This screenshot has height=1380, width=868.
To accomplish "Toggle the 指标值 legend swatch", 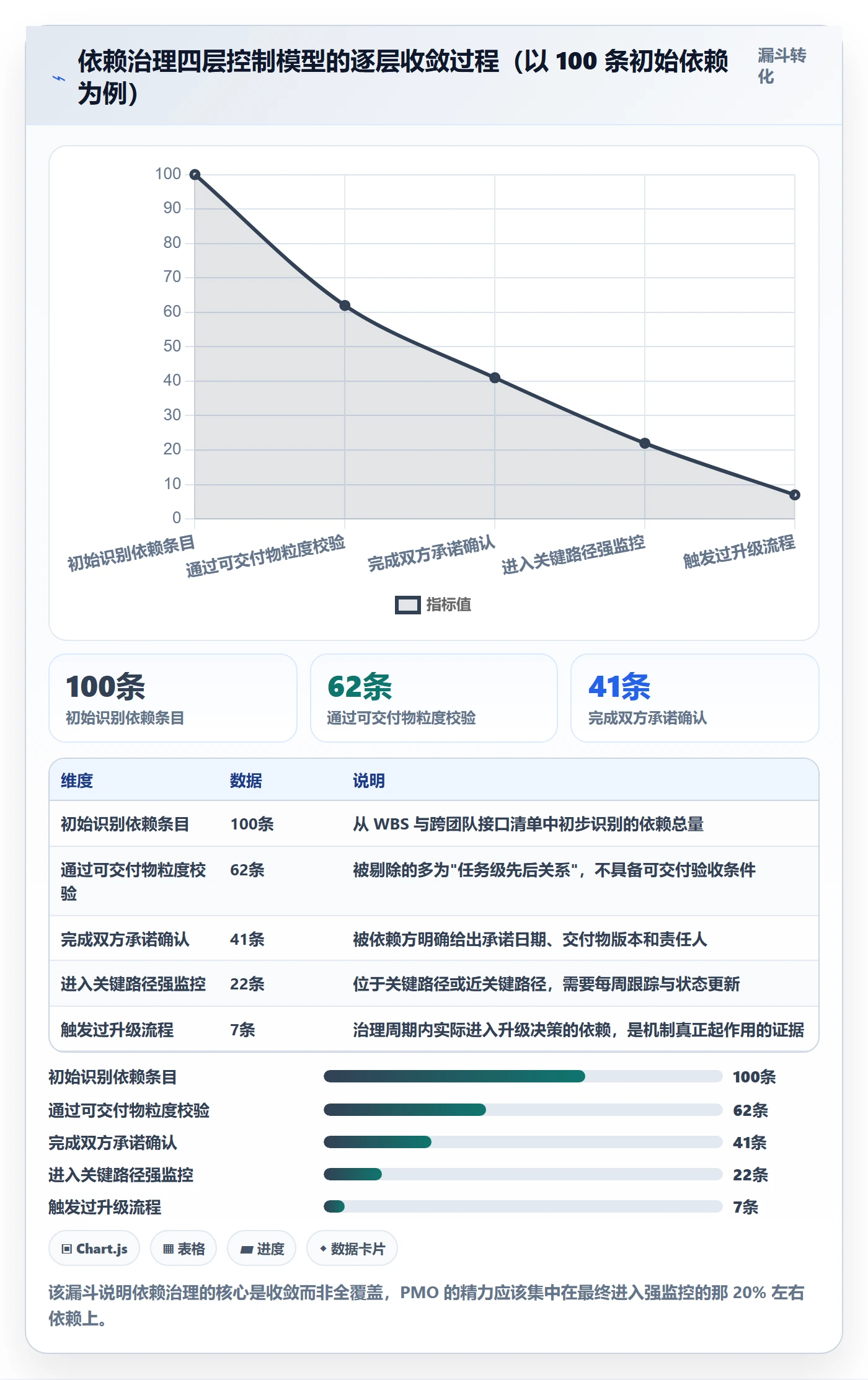I will [x=407, y=605].
